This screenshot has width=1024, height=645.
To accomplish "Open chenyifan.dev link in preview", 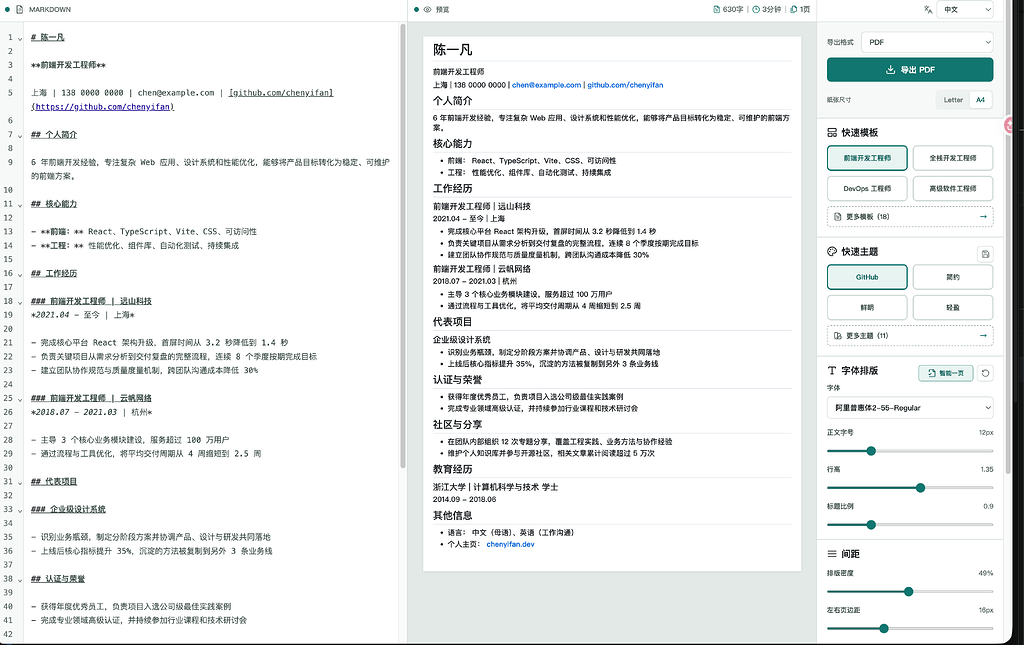I will (x=510, y=544).
